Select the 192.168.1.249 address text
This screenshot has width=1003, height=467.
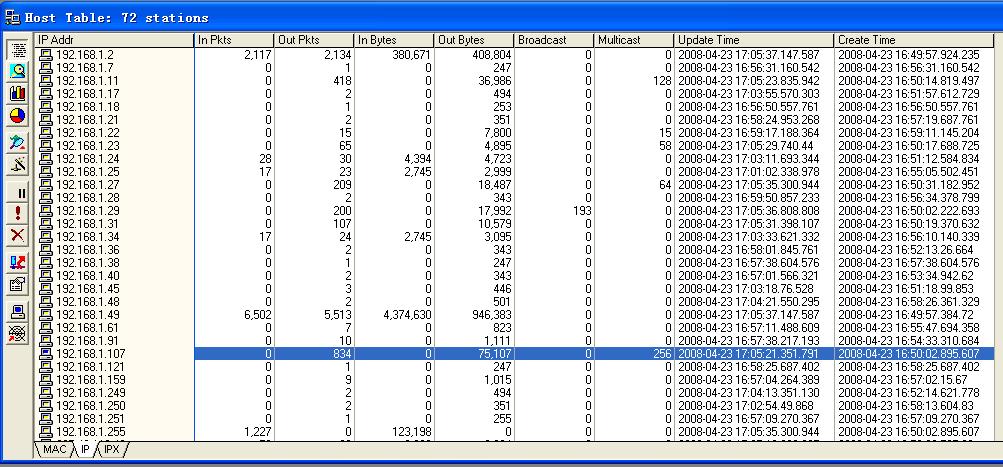[91, 393]
